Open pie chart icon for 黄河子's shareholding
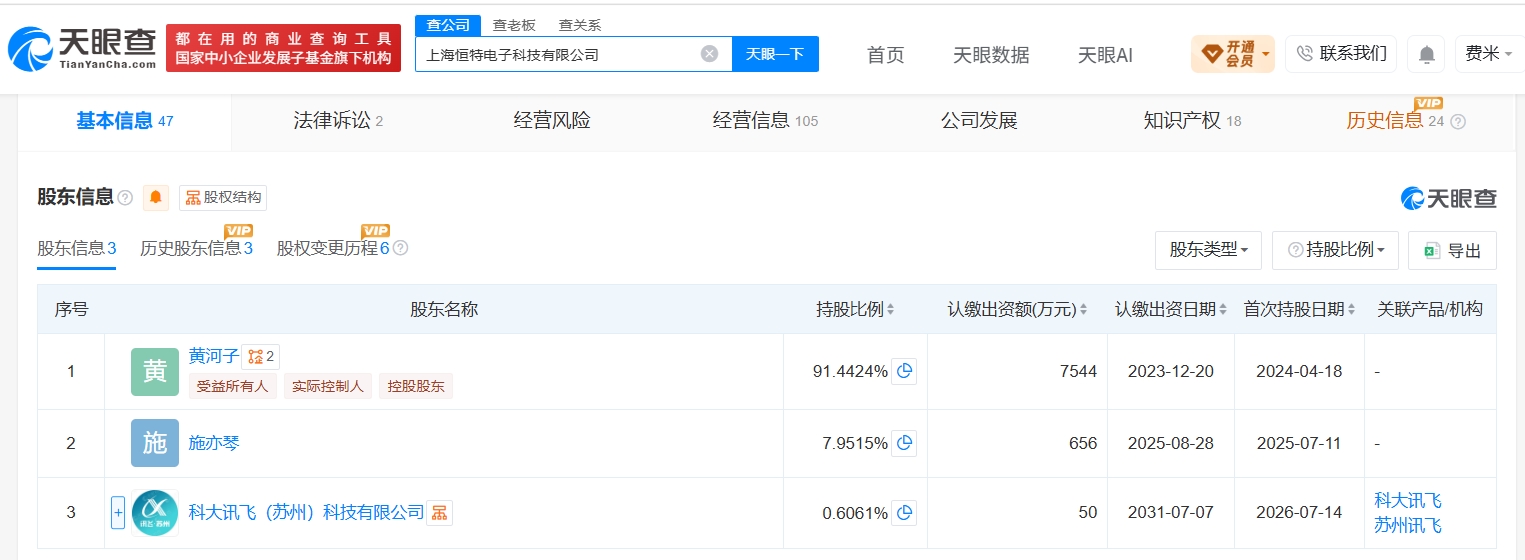 point(904,371)
